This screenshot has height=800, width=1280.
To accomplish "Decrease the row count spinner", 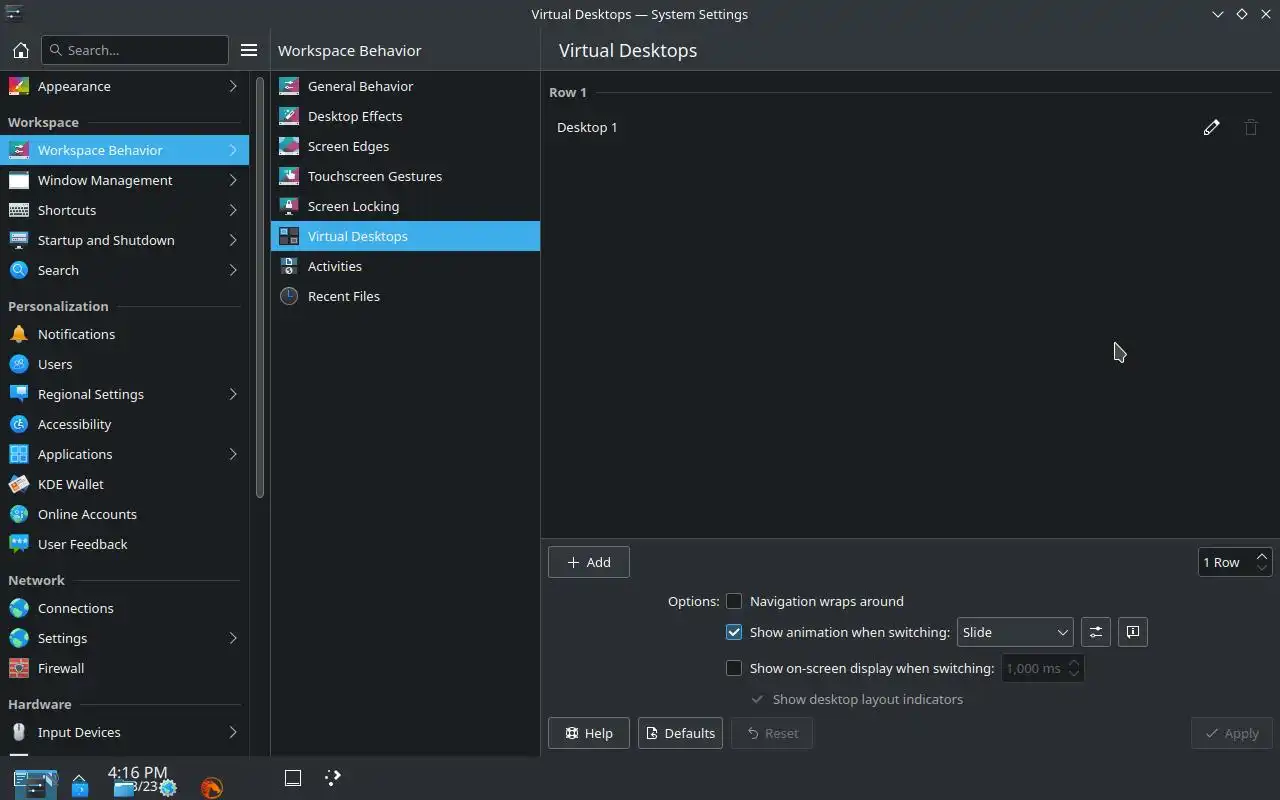I will pos(1262,568).
